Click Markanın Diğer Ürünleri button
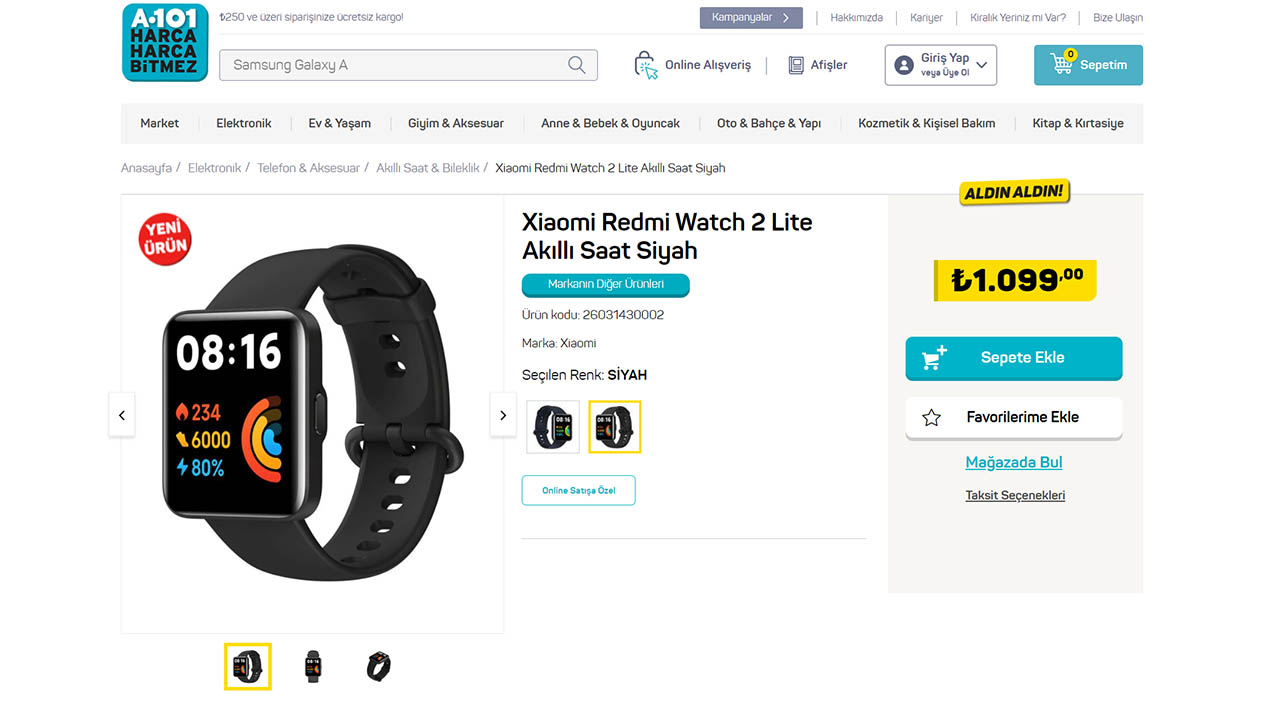 pos(605,285)
